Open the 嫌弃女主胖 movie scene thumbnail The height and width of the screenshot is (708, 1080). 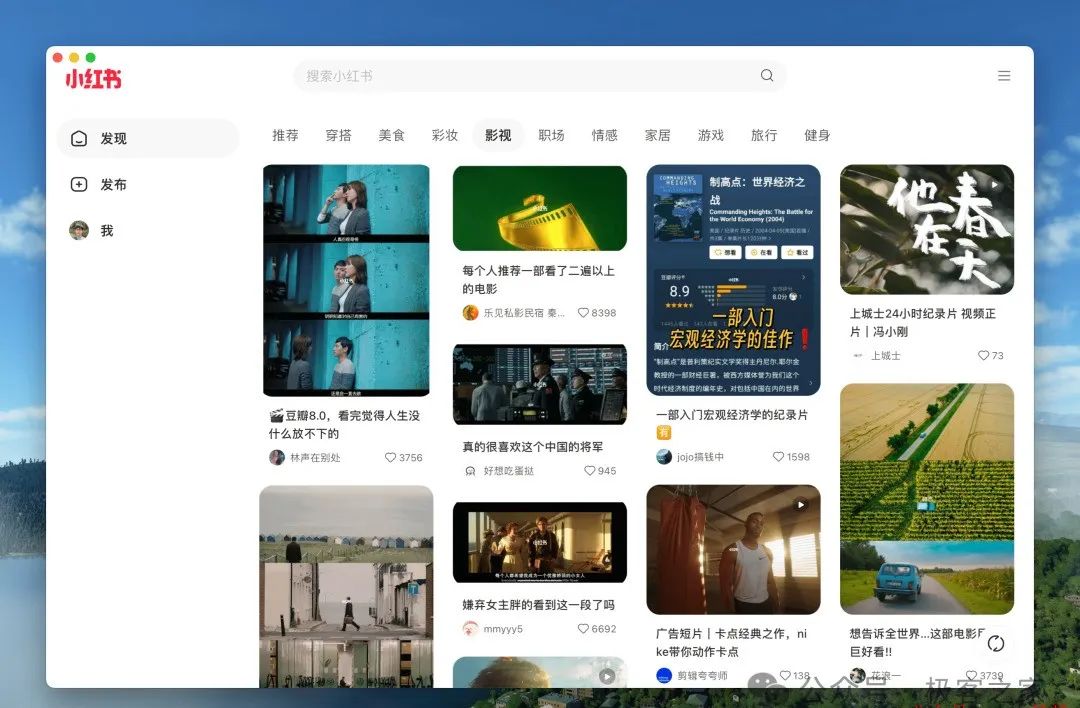540,543
